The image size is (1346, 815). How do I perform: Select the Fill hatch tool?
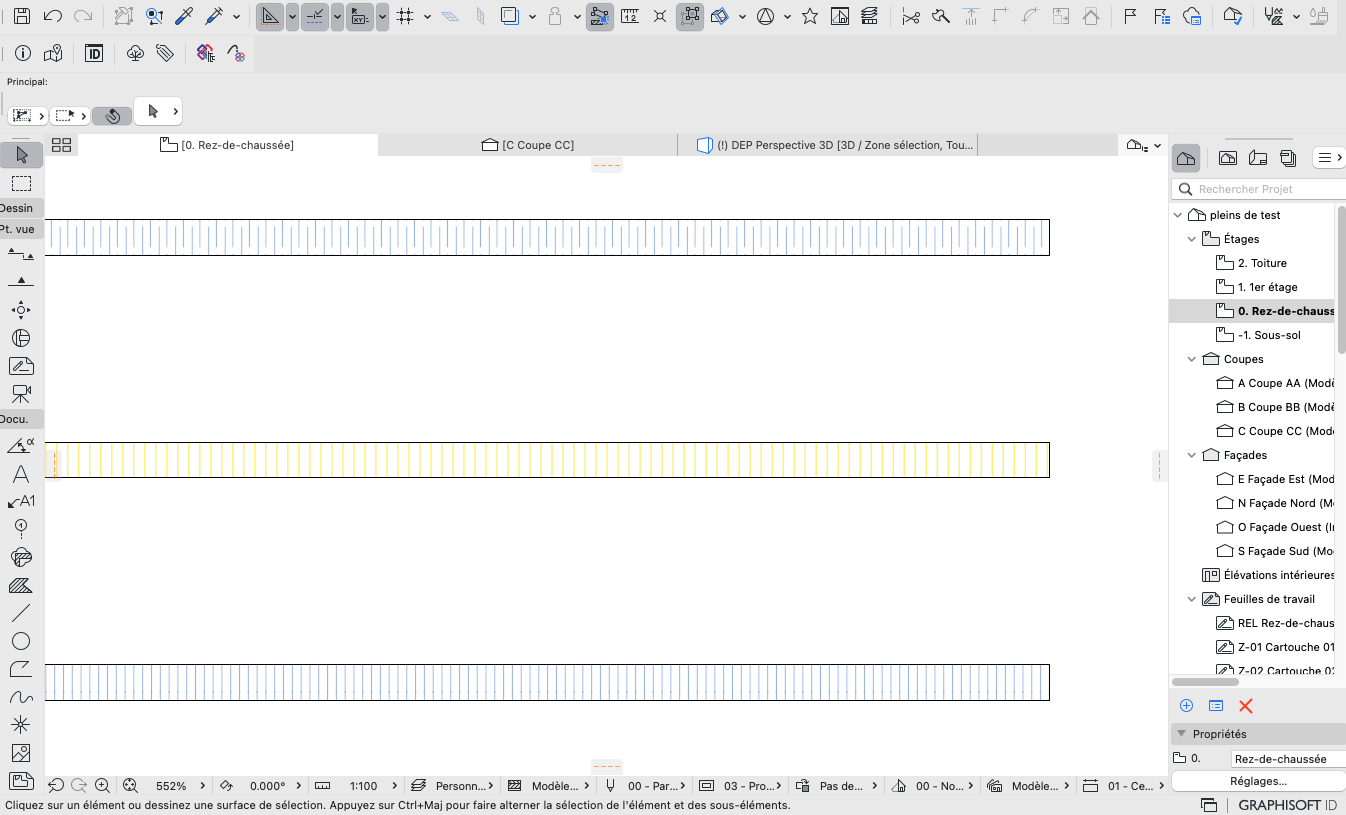[x=21, y=585]
